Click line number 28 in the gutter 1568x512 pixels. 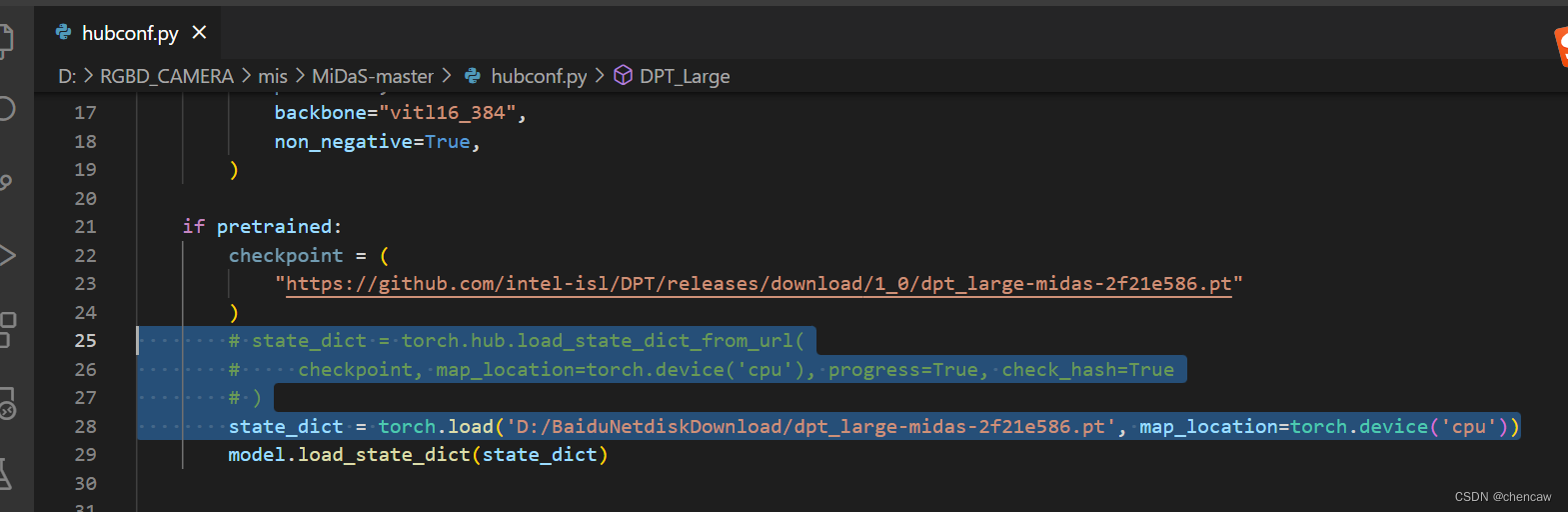point(85,427)
